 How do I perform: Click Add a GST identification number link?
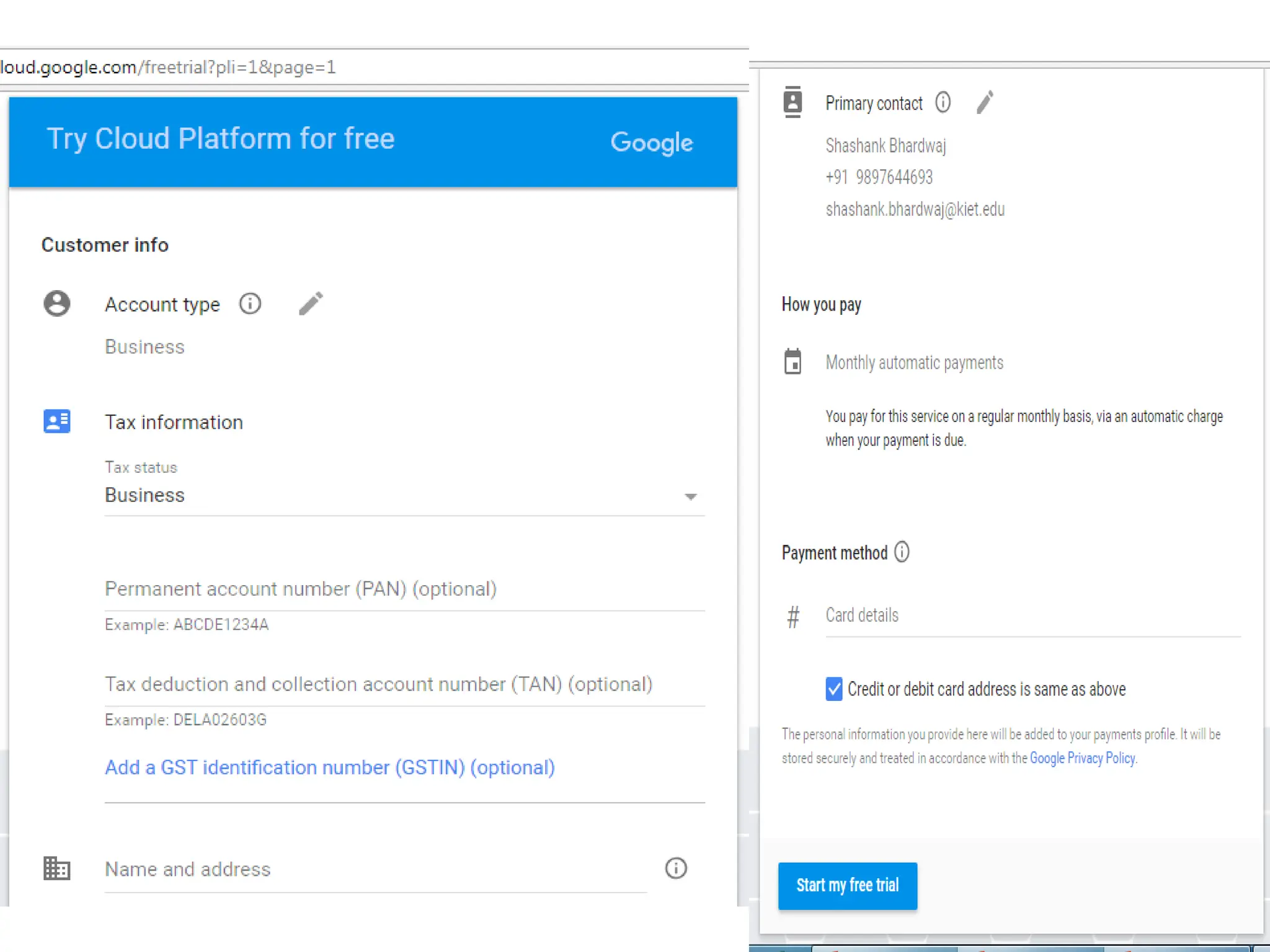point(329,767)
